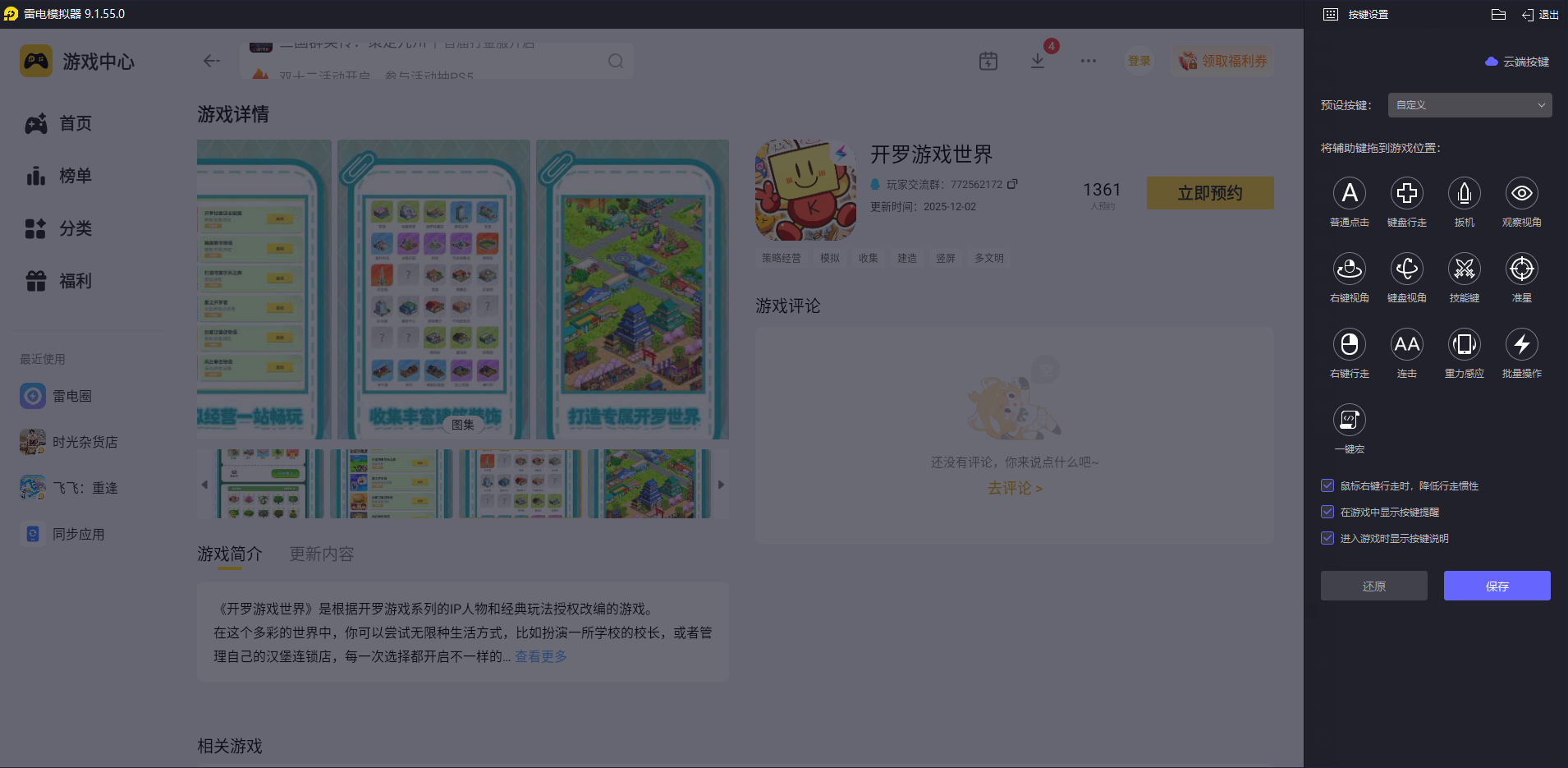
Task: Show previous thumbnails with left arrow
Action: click(x=204, y=485)
